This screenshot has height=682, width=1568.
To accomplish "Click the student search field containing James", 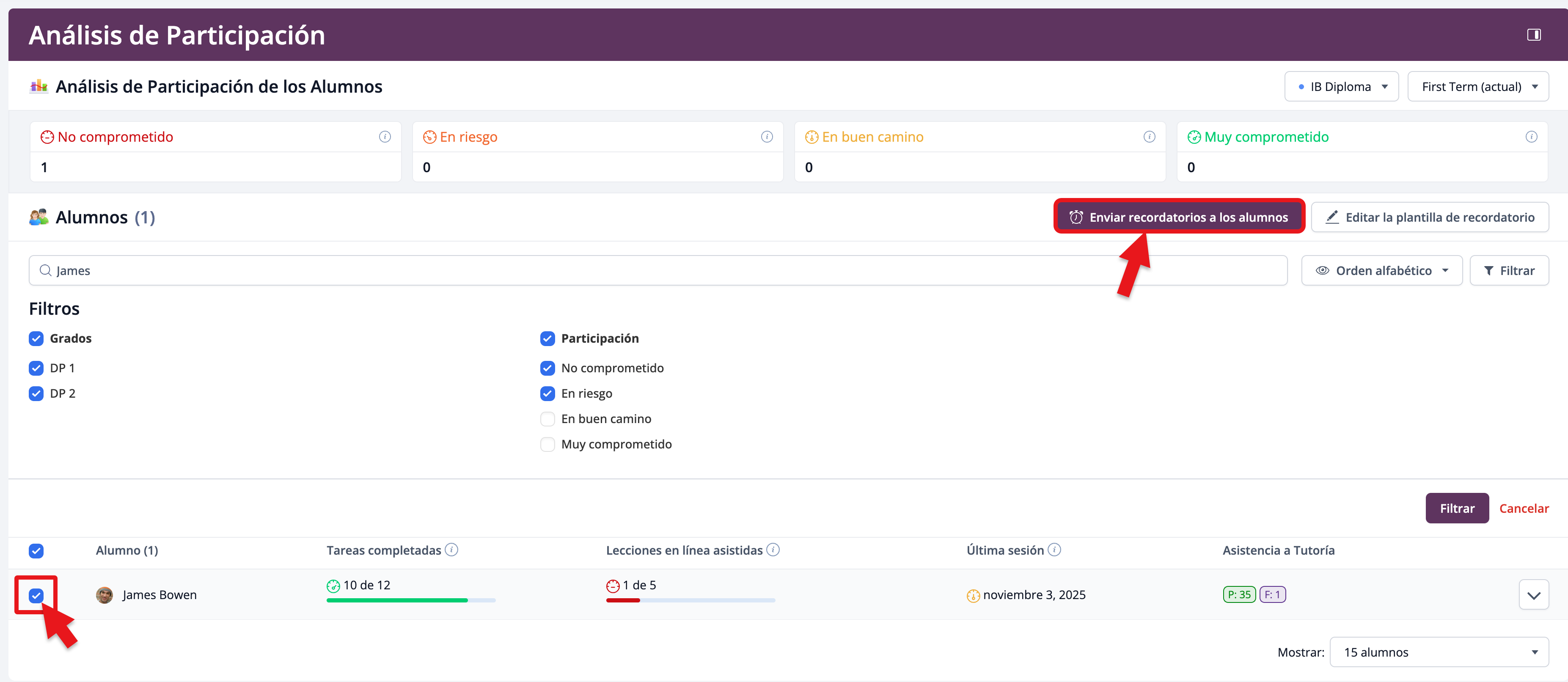I will click(x=657, y=270).
